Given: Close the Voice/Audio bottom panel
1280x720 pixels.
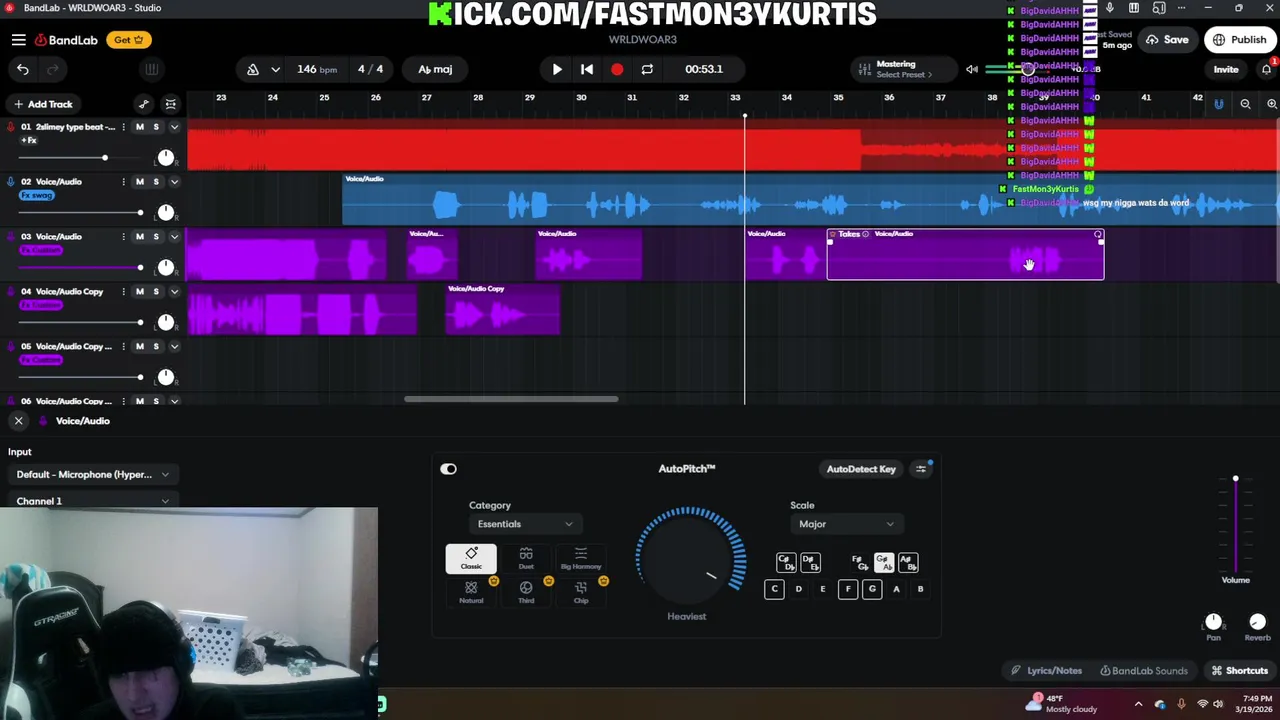Looking at the screenshot, I should 18,421.
